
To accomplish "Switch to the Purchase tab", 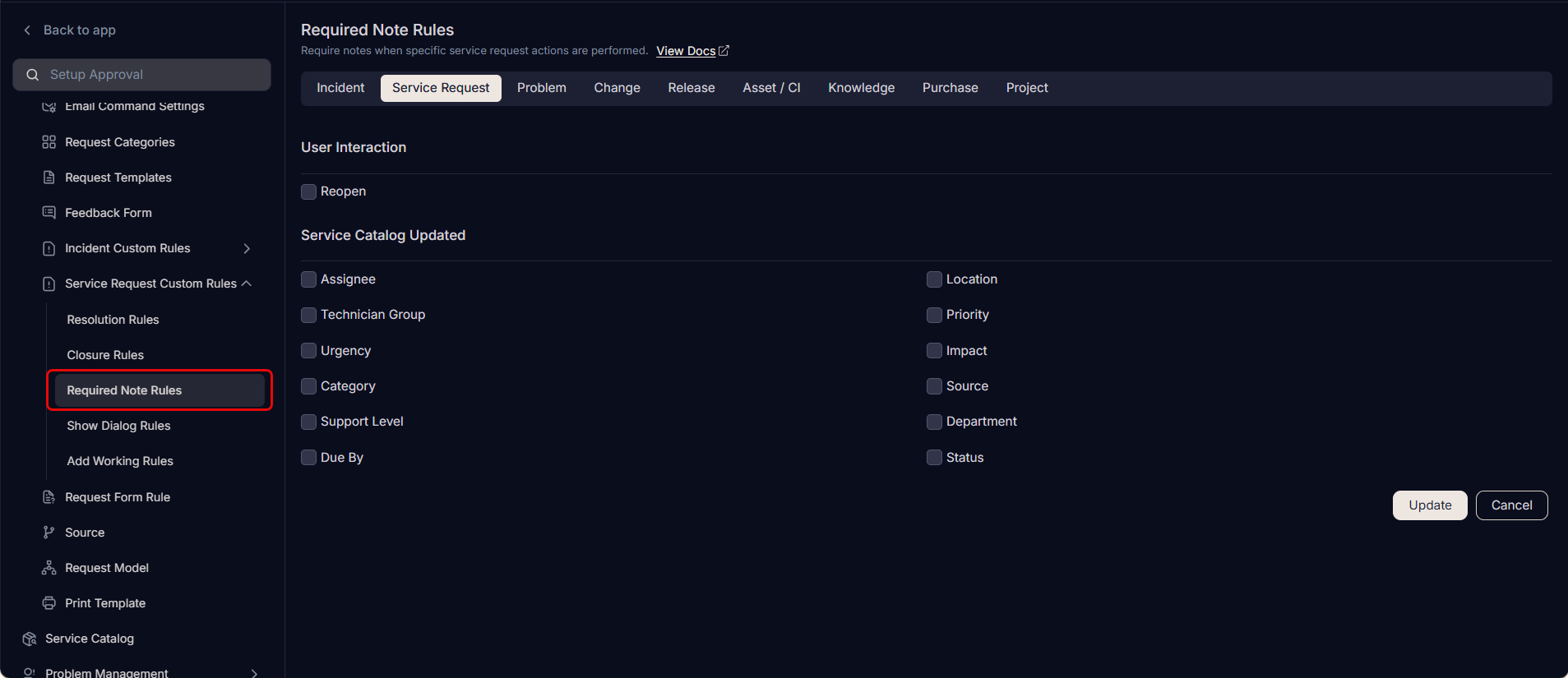I will tap(951, 88).
